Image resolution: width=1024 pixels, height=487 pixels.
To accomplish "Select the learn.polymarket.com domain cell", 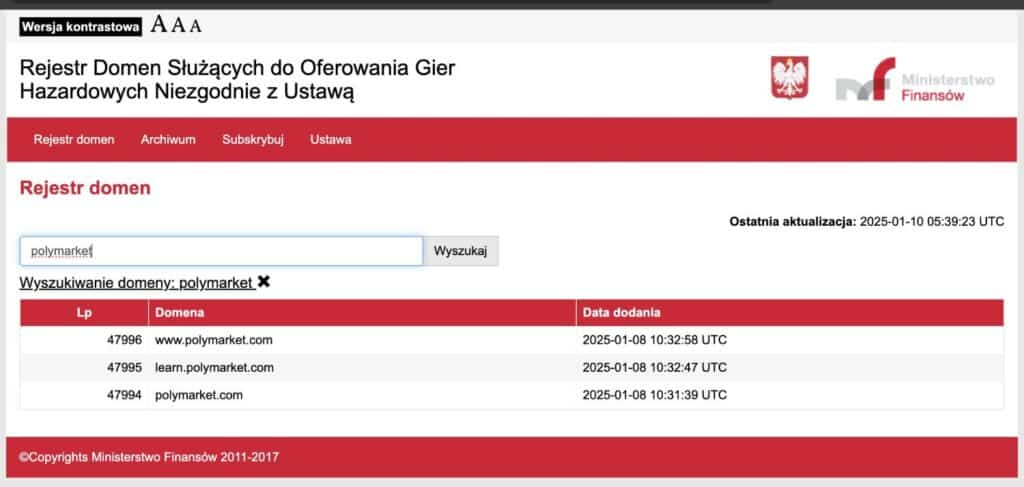I will [x=362, y=368].
